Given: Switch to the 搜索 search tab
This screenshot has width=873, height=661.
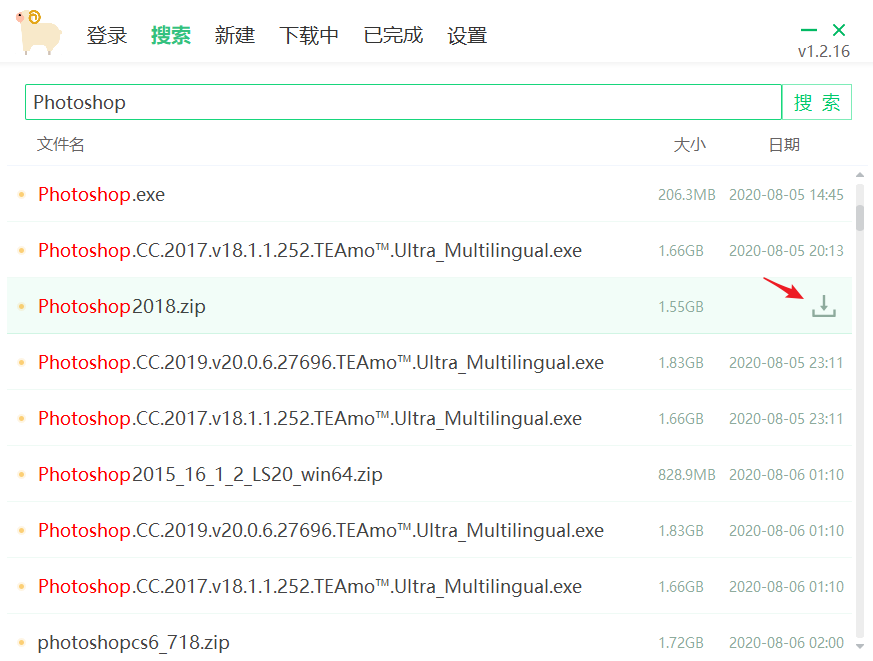Looking at the screenshot, I should click(x=171, y=36).
